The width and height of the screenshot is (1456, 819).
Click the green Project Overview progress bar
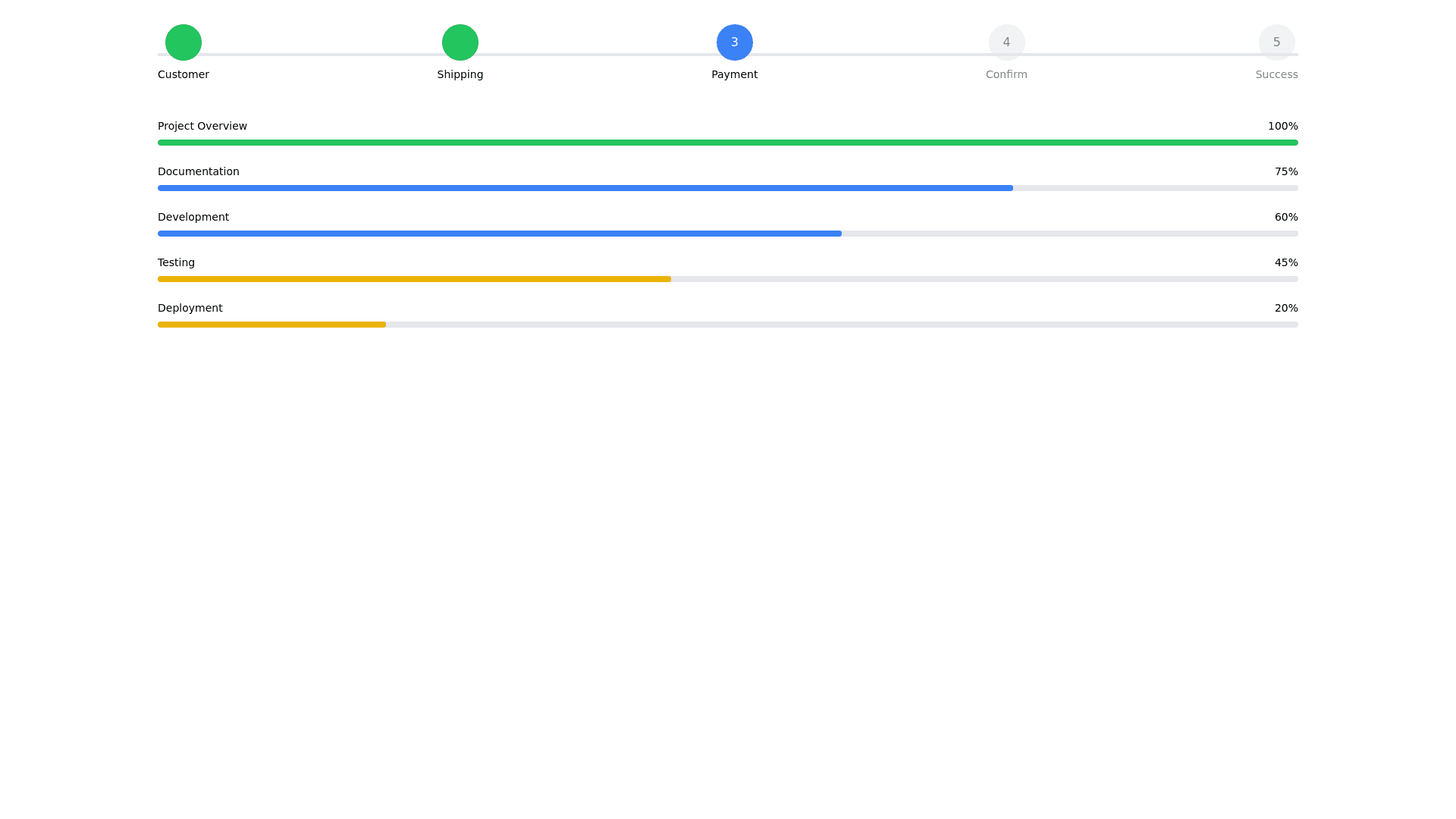(728, 143)
